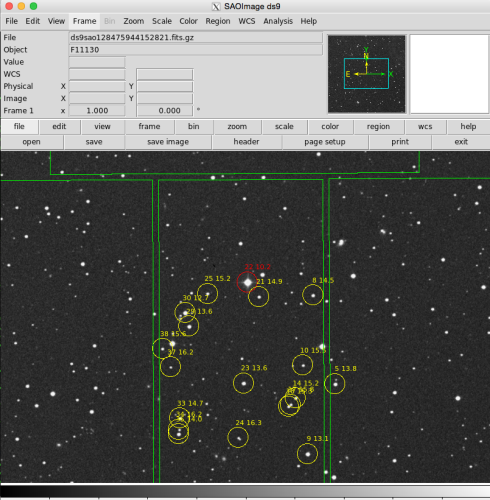Open the Analysis menu

point(278,21)
